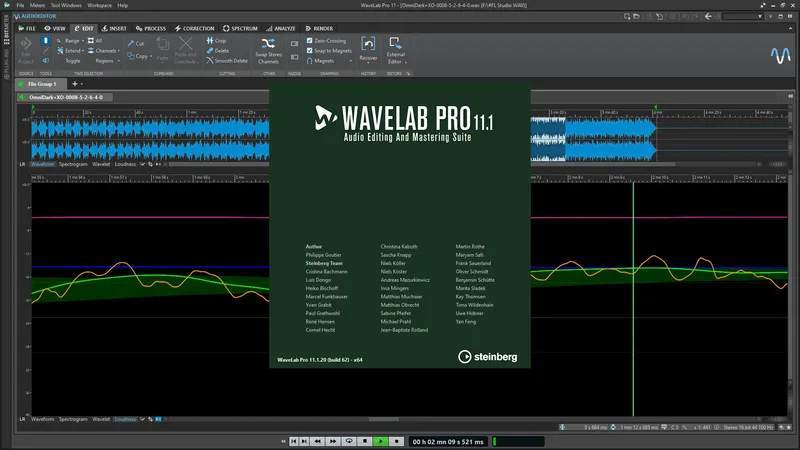Click the Cut tool icon
This screenshot has height=450, width=800.
point(131,44)
